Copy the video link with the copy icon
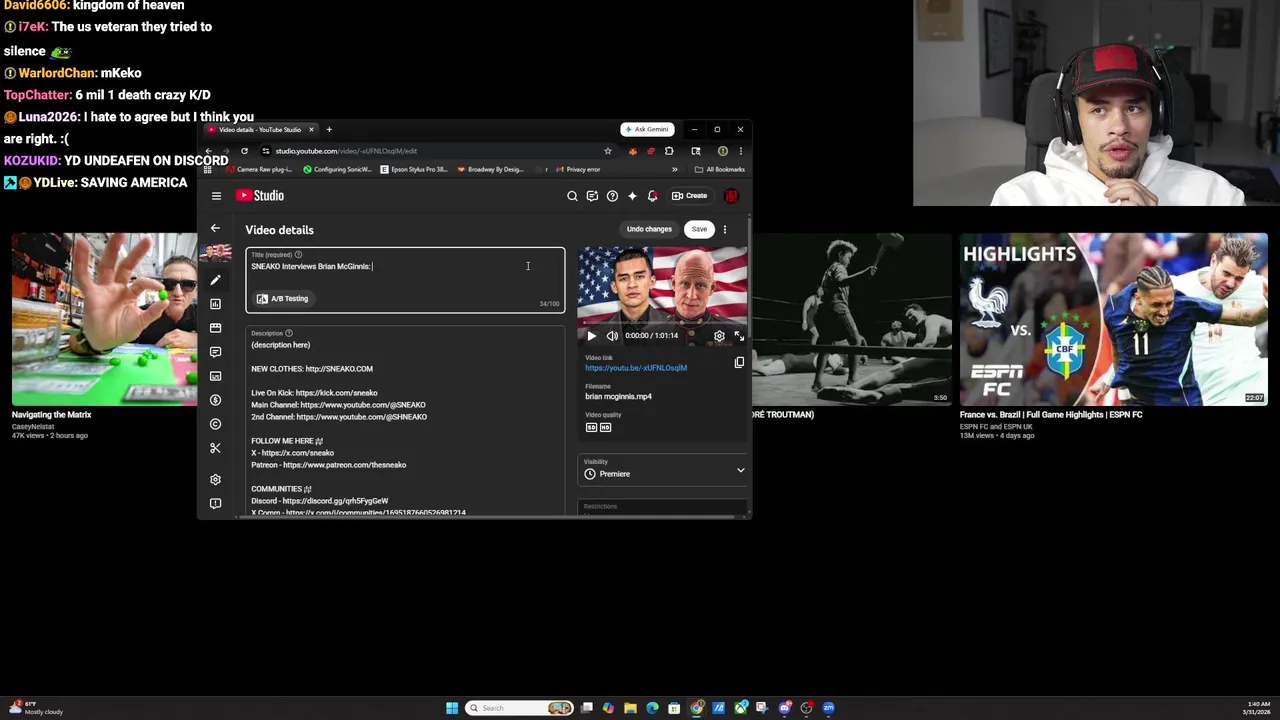Screen dimensions: 1280x720 [739, 363]
